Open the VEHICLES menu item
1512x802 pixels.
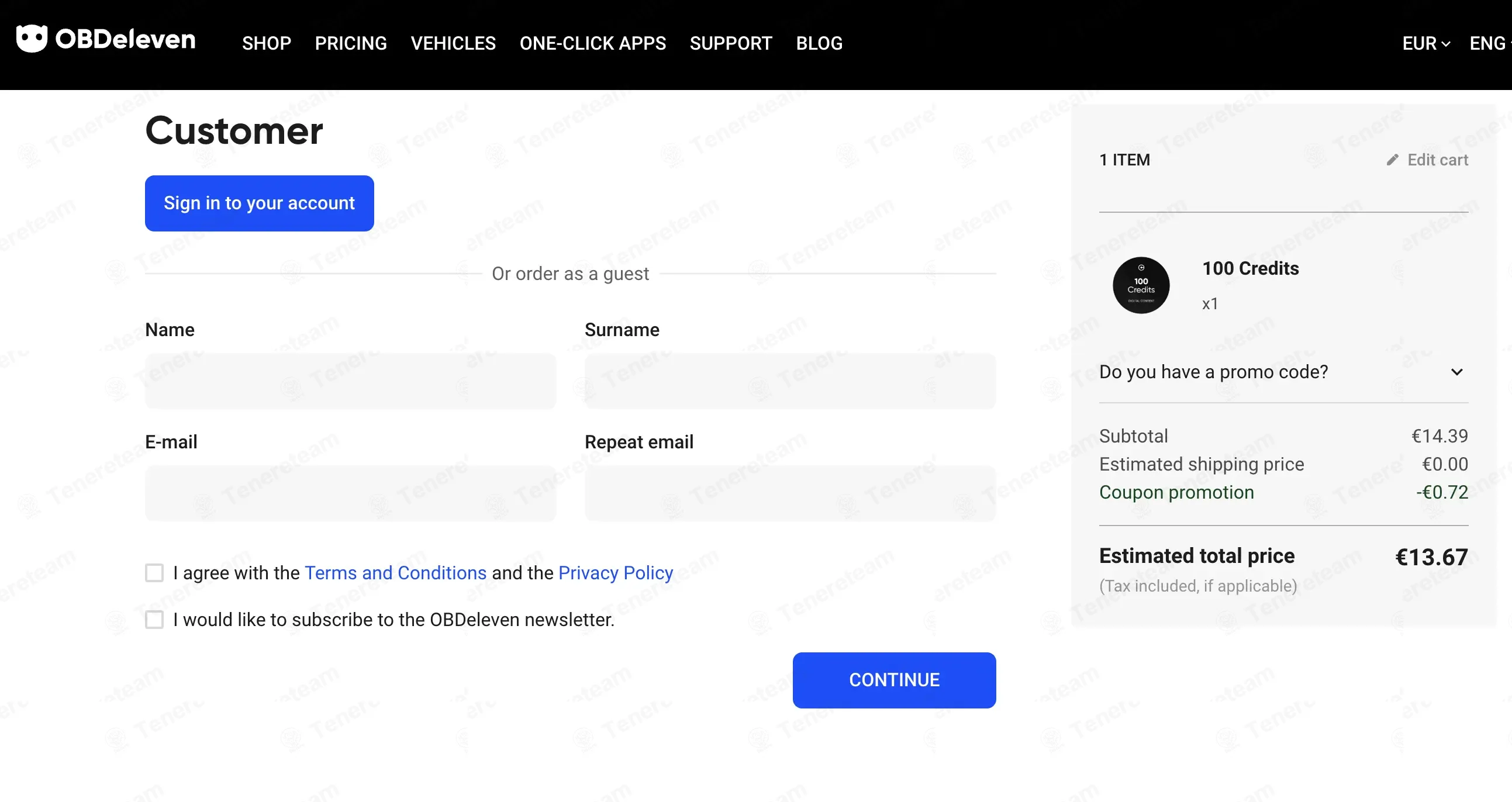[453, 43]
